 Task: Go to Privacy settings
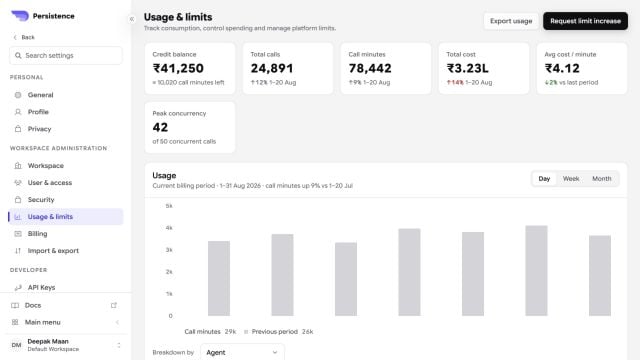tap(66, 129)
